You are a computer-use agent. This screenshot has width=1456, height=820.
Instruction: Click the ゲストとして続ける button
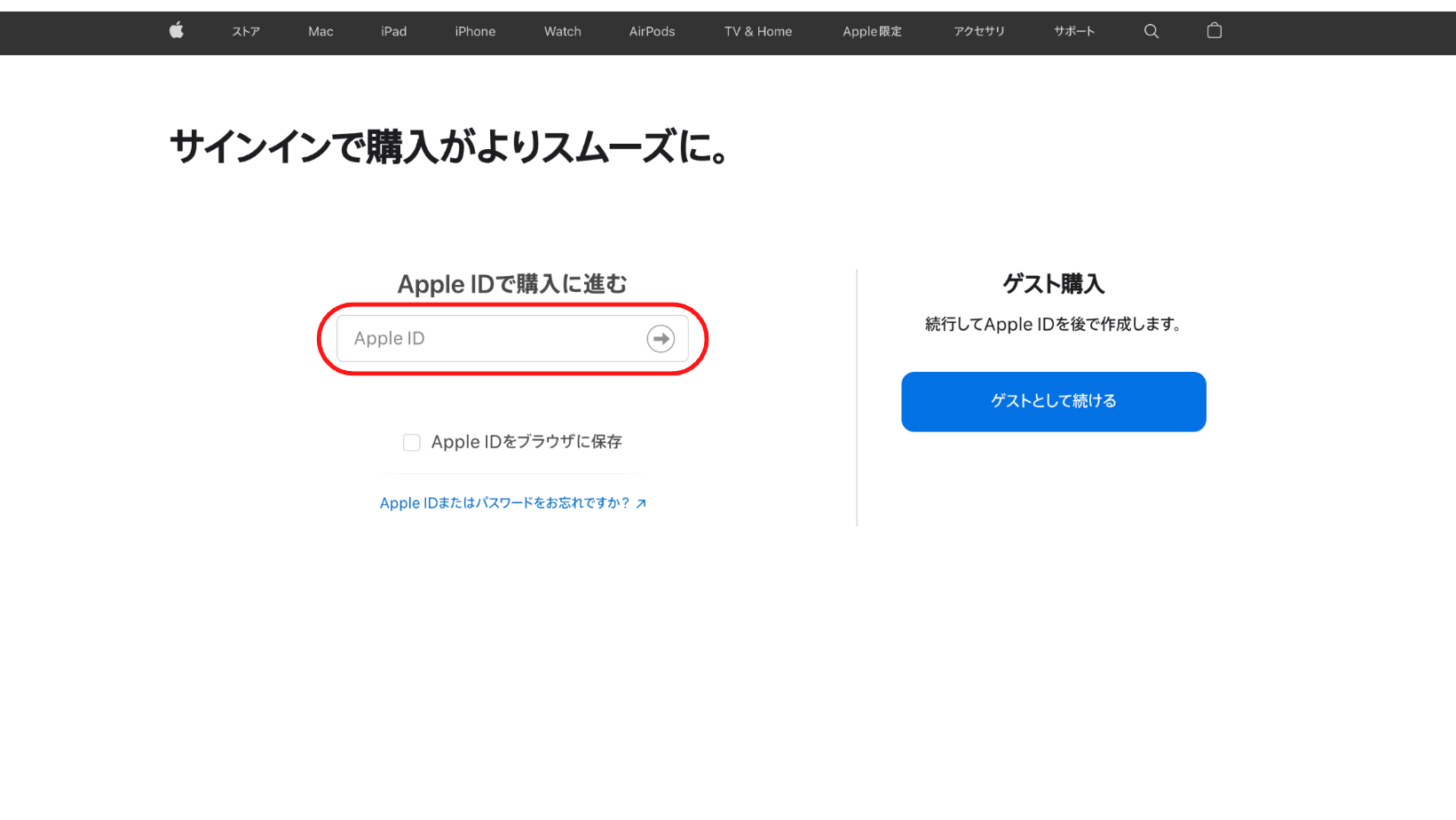pyautogui.click(x=1054, y=402)
